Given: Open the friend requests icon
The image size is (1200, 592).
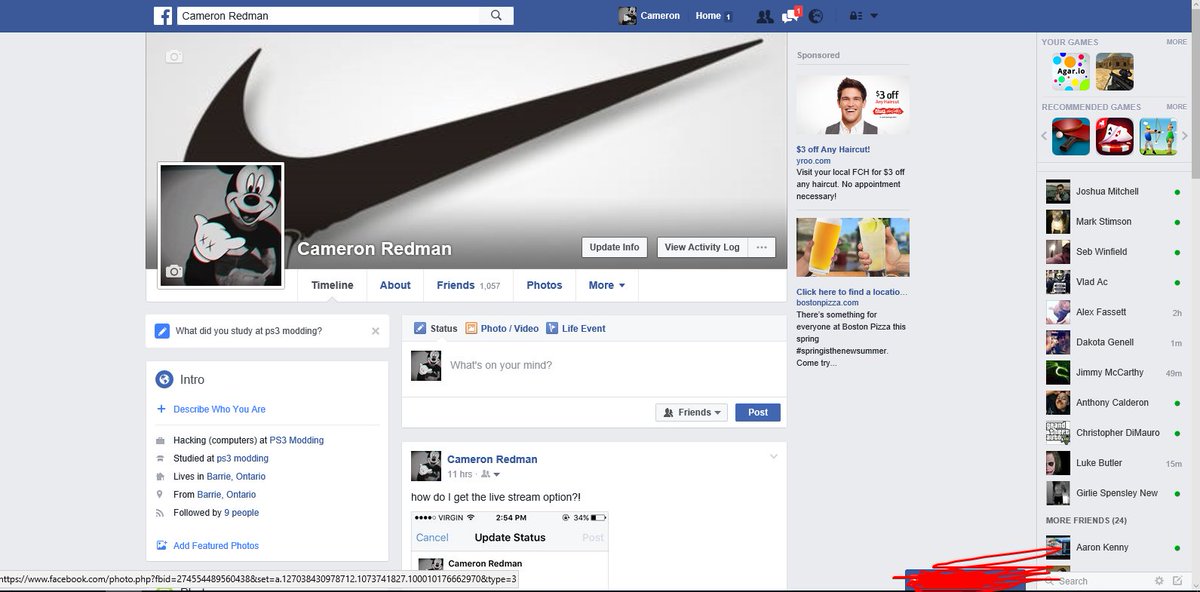Looking at the screenshot, I should pos(764,16).
